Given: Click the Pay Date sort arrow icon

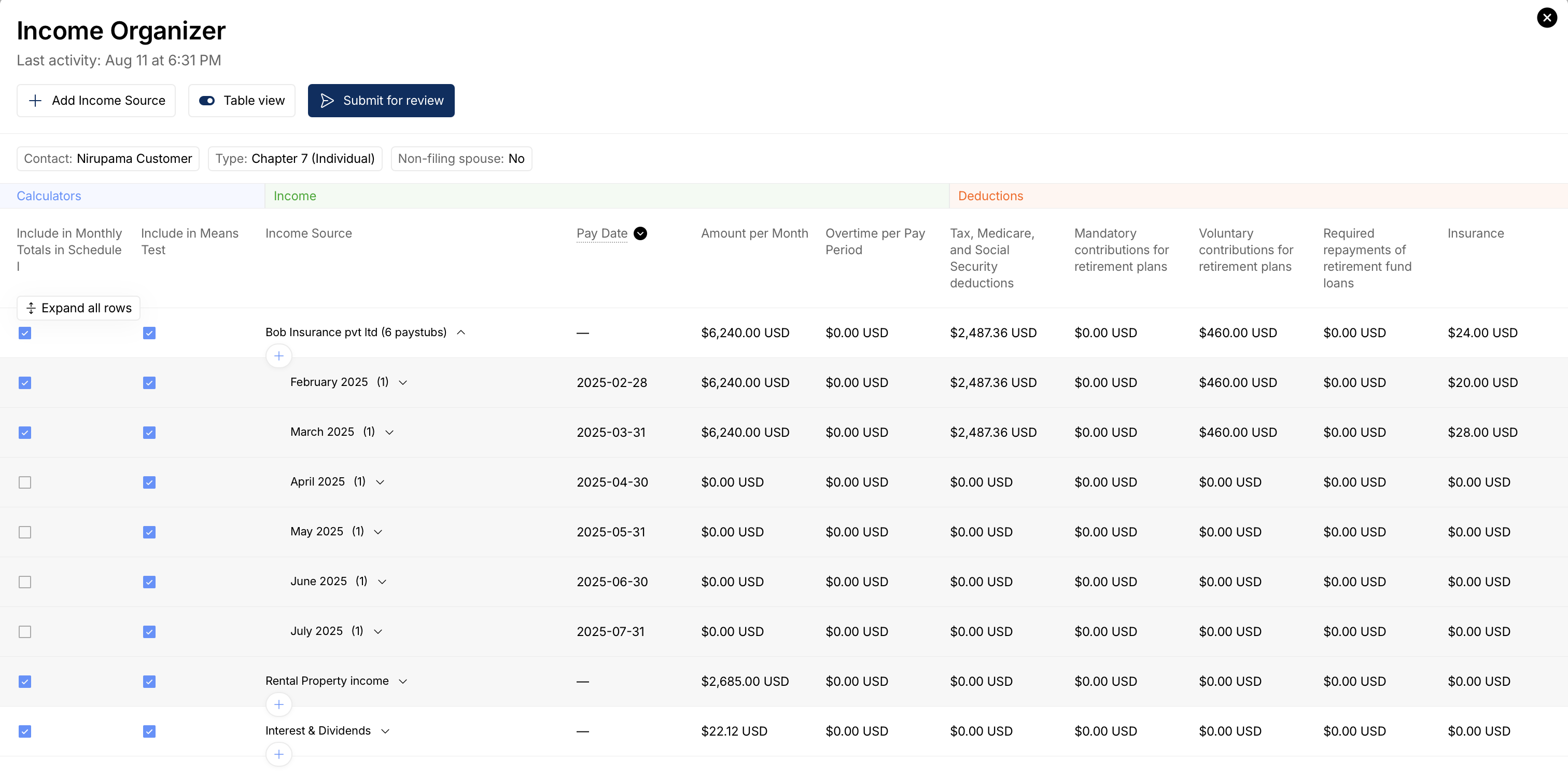Looking at the screenshot, I should (x=640, y=233).
